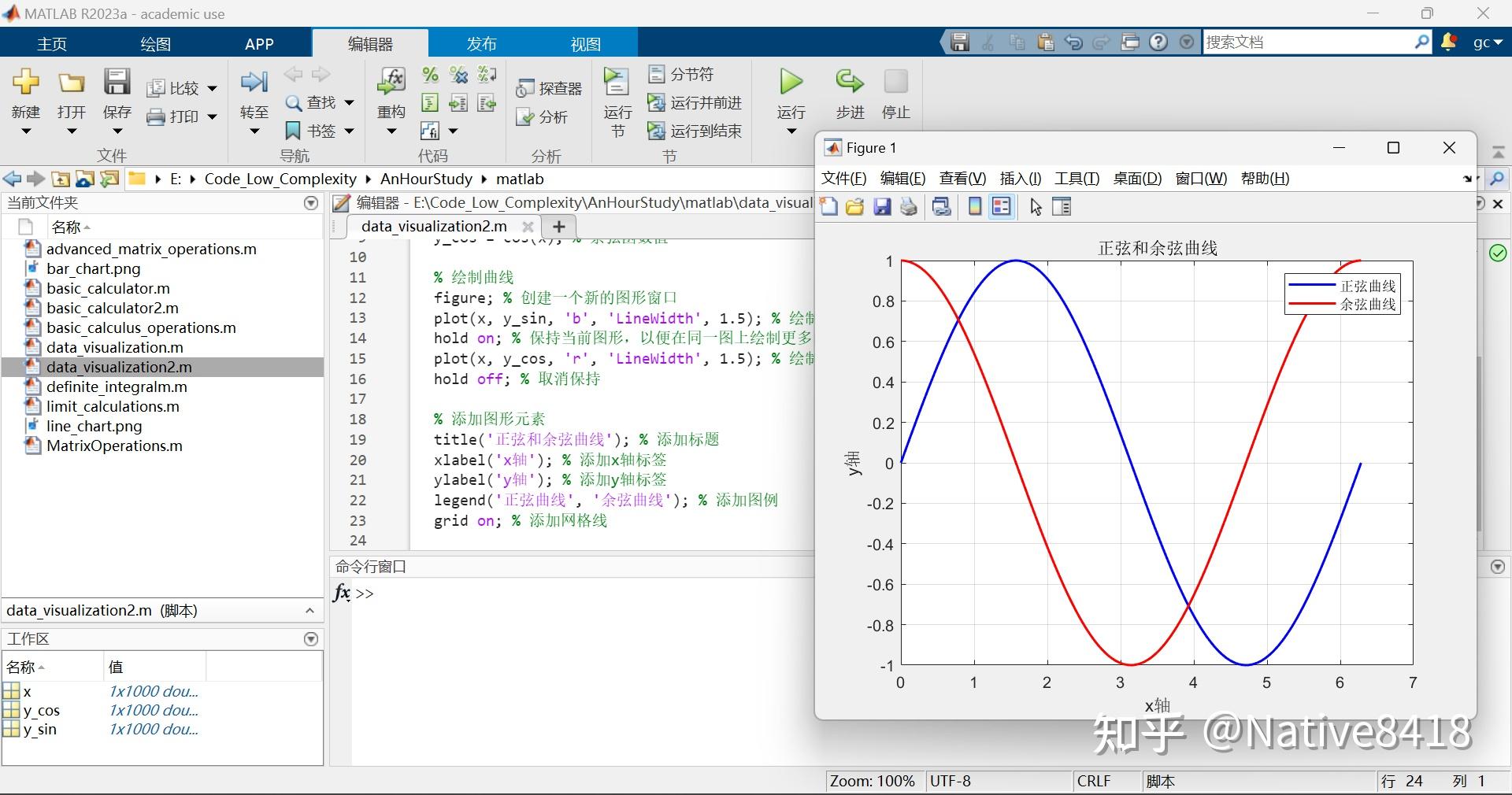Switch to the Publish (发布) ribbon tab

[x=481, y=44]
